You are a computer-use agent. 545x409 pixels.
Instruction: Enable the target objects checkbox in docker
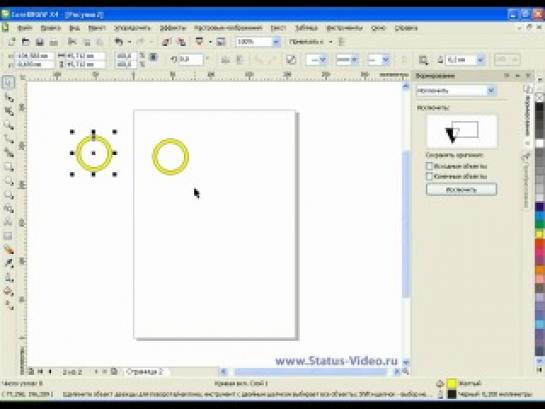pos(429,176)
